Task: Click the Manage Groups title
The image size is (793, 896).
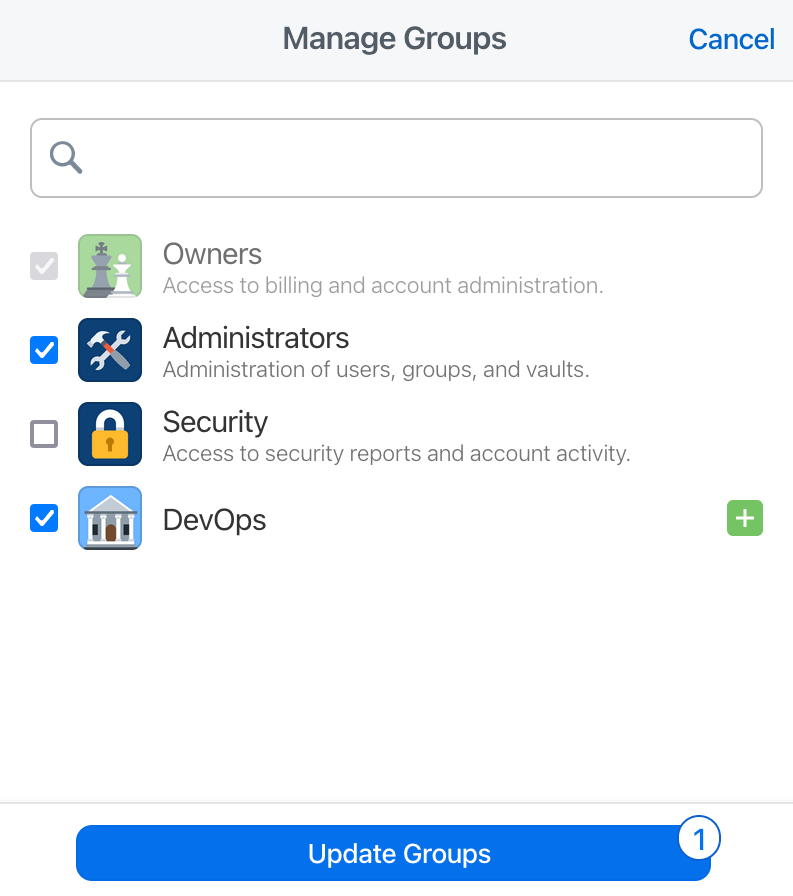Action: point(394,39)
